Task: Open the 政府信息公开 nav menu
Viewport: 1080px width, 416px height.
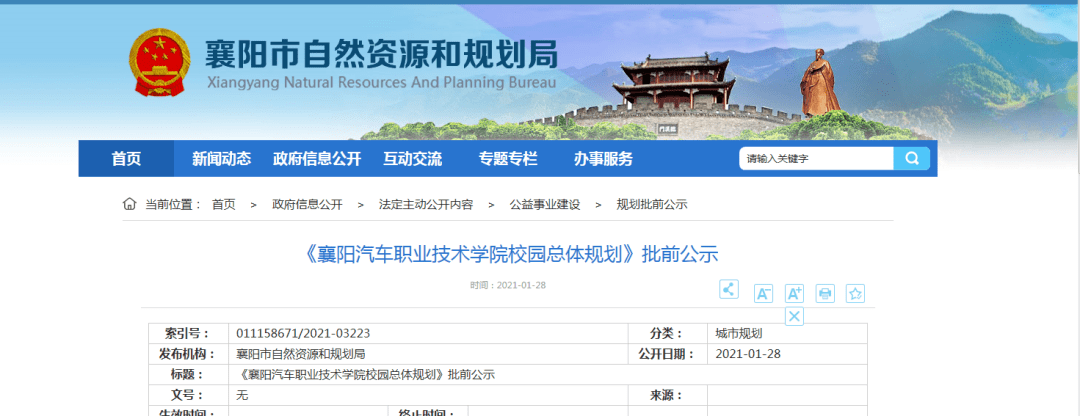Action: 317,159
